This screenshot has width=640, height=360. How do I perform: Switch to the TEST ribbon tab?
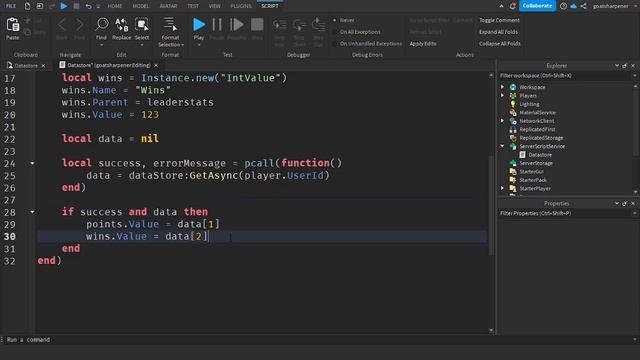pyautogui.click(x=193, y=6)
